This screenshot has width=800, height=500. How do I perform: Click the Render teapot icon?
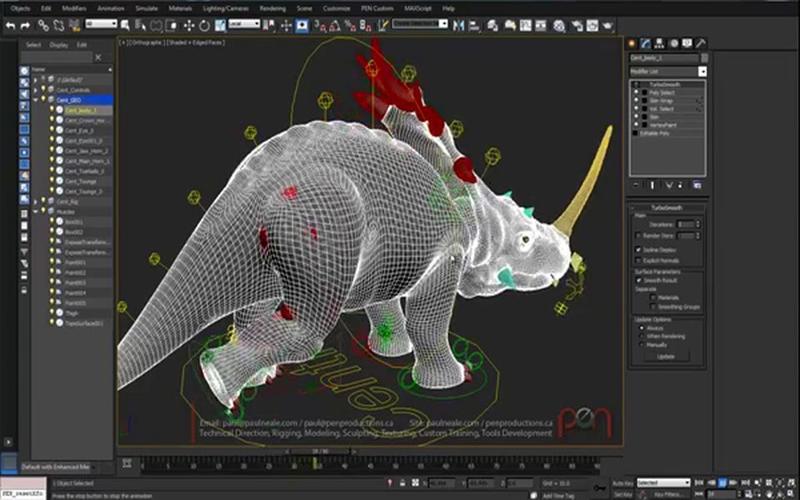608,26
